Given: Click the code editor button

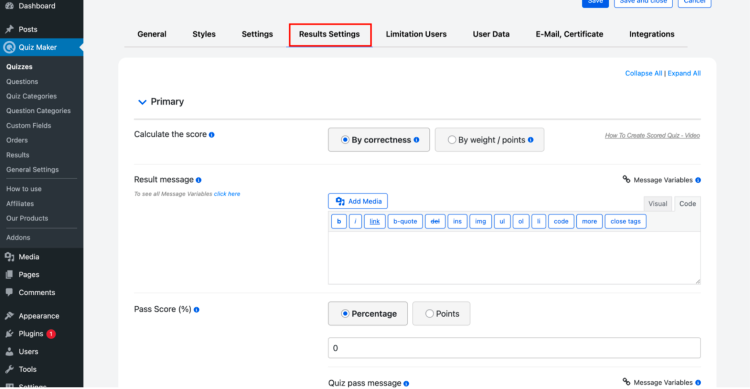Looking at the screenshot, I should point(561,221).
